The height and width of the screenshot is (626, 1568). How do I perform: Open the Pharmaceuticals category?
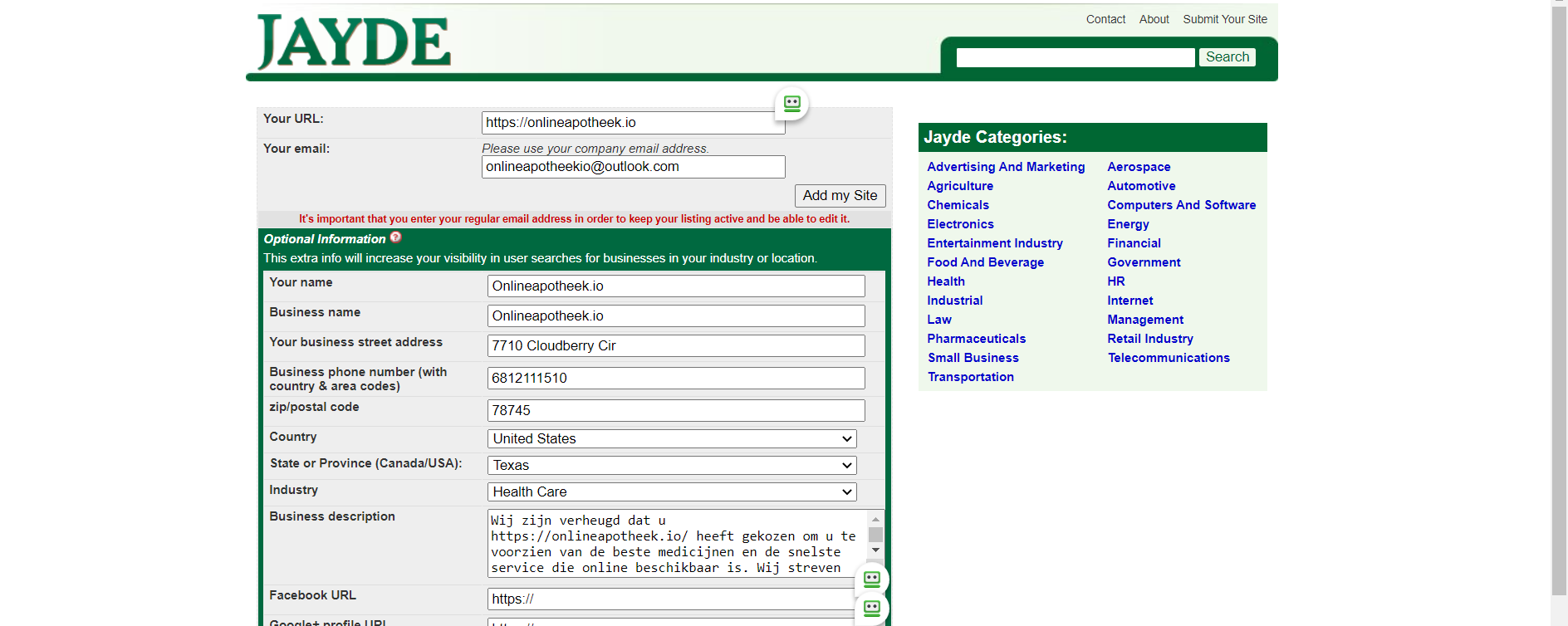coord(976,339)
